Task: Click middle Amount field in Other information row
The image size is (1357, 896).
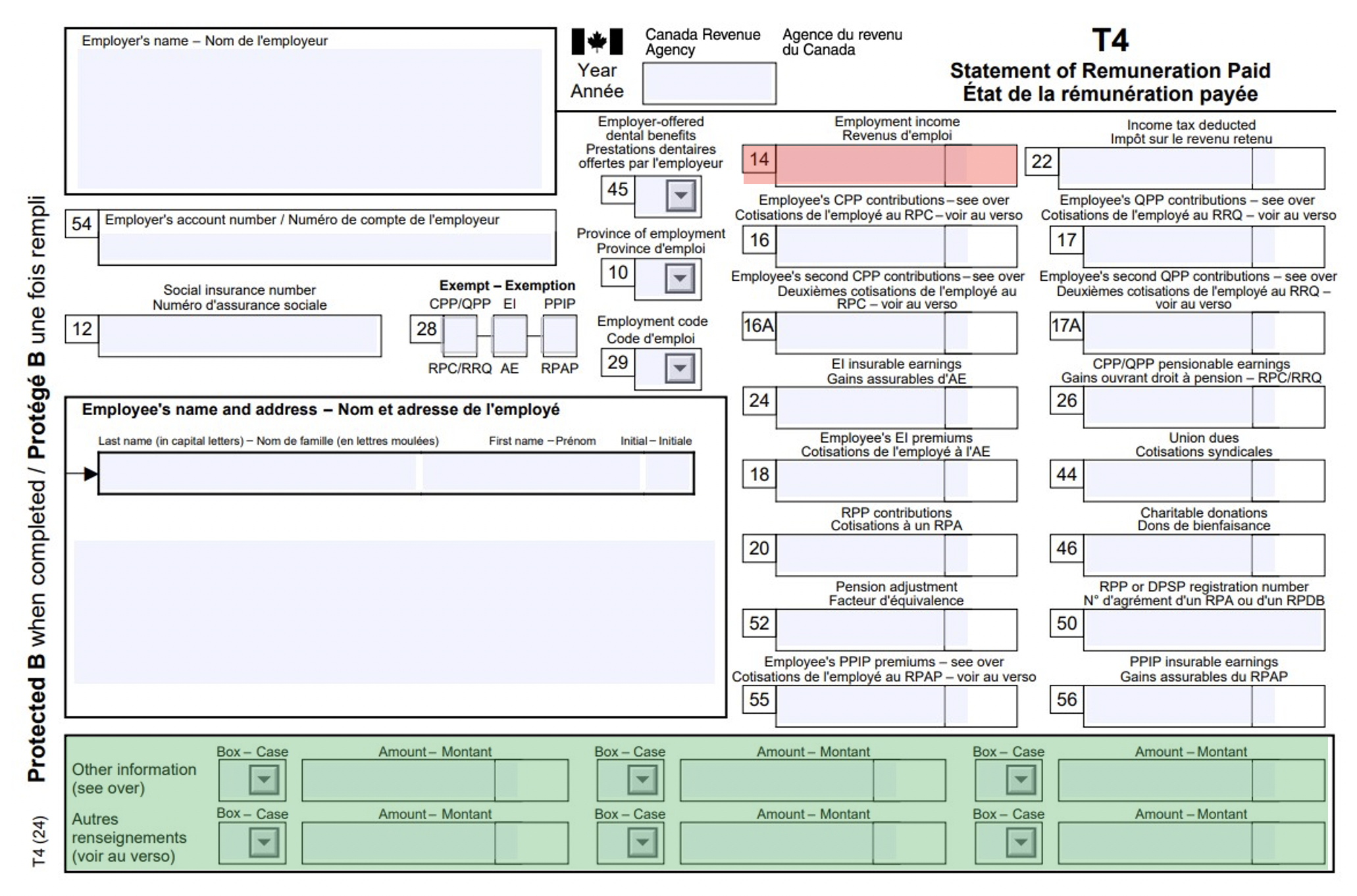Action: coord(813,780)
